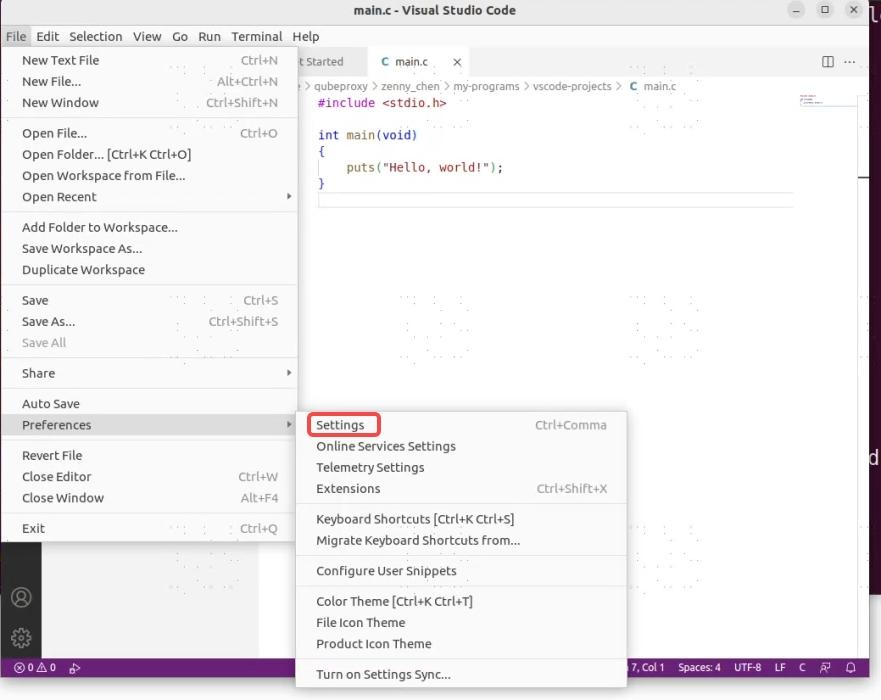Choose Product Icon Theme
Image resolution: width=881 pixels, height=700 pixels.
(461, 644)
